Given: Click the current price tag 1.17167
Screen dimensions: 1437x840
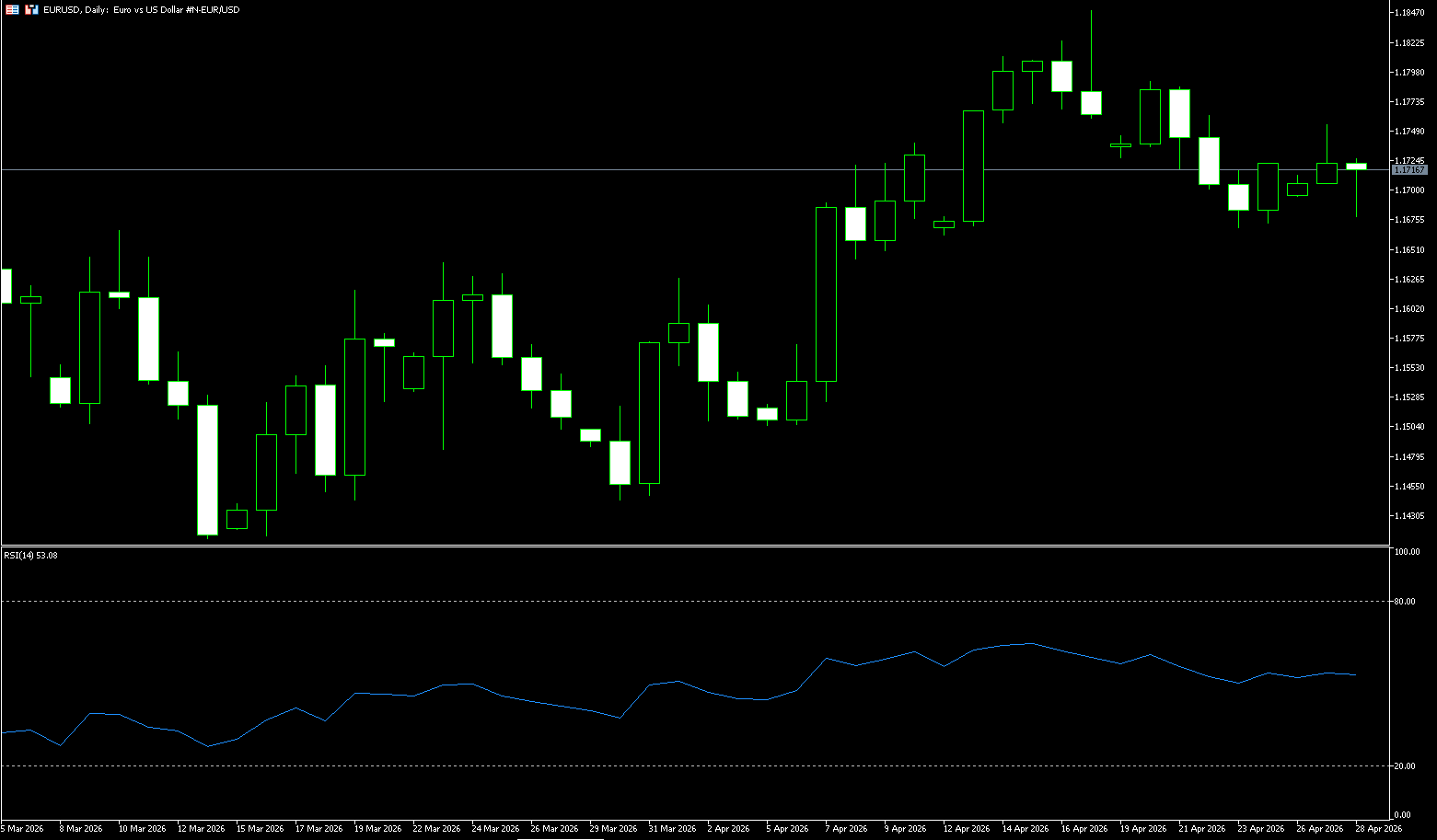Looking at the screenshot, I should [1408, 170].
